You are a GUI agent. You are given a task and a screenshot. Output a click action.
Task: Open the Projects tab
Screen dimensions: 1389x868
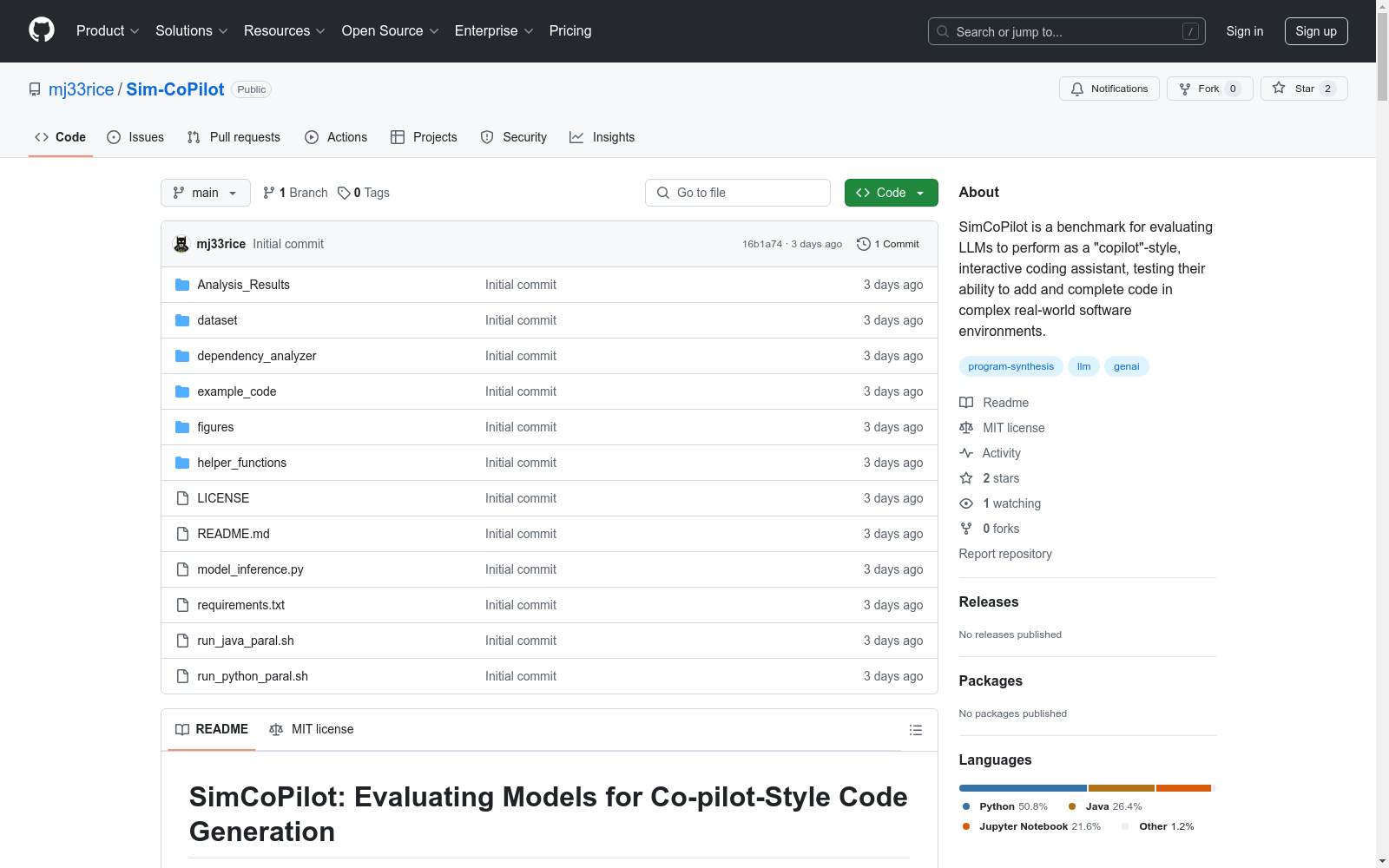click(x=424, y=137)
